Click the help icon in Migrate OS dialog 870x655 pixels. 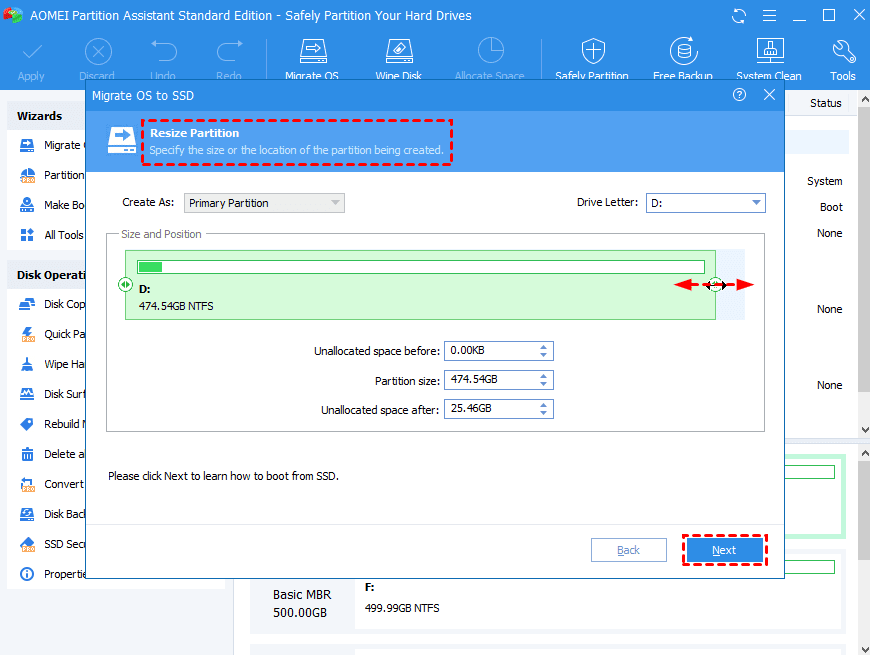739,95
